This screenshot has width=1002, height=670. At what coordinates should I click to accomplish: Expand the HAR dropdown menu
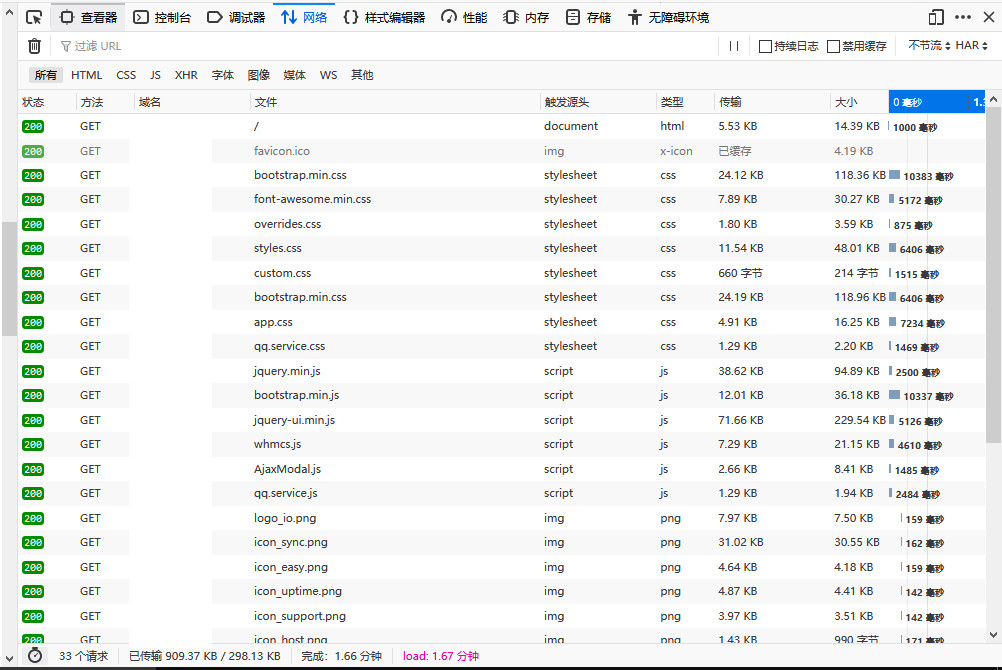971,46
